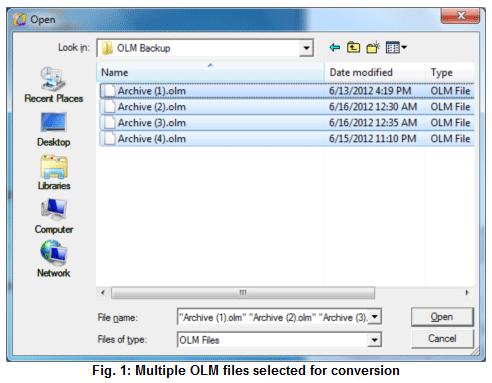Go back using the blue arrow icon

[334, 48]
